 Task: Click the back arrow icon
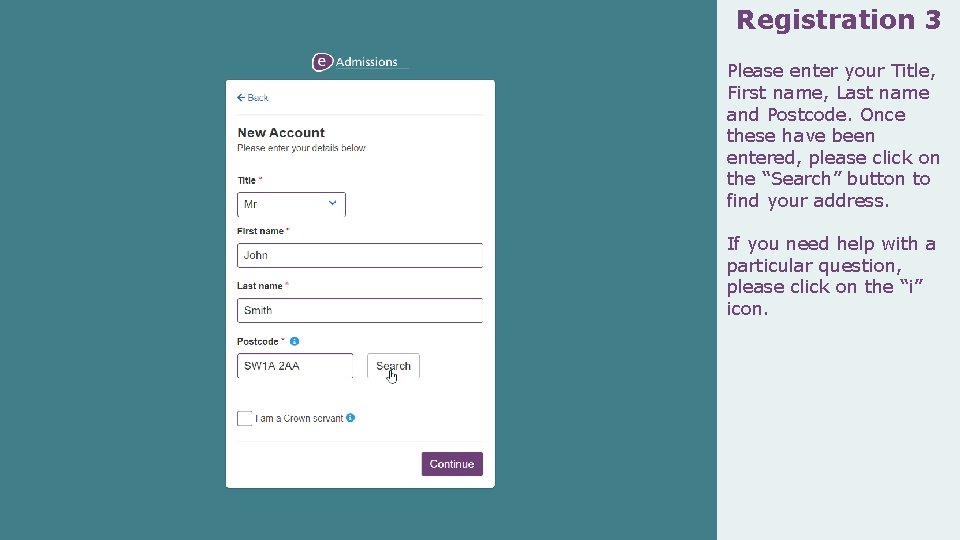(x=241, y=98)
